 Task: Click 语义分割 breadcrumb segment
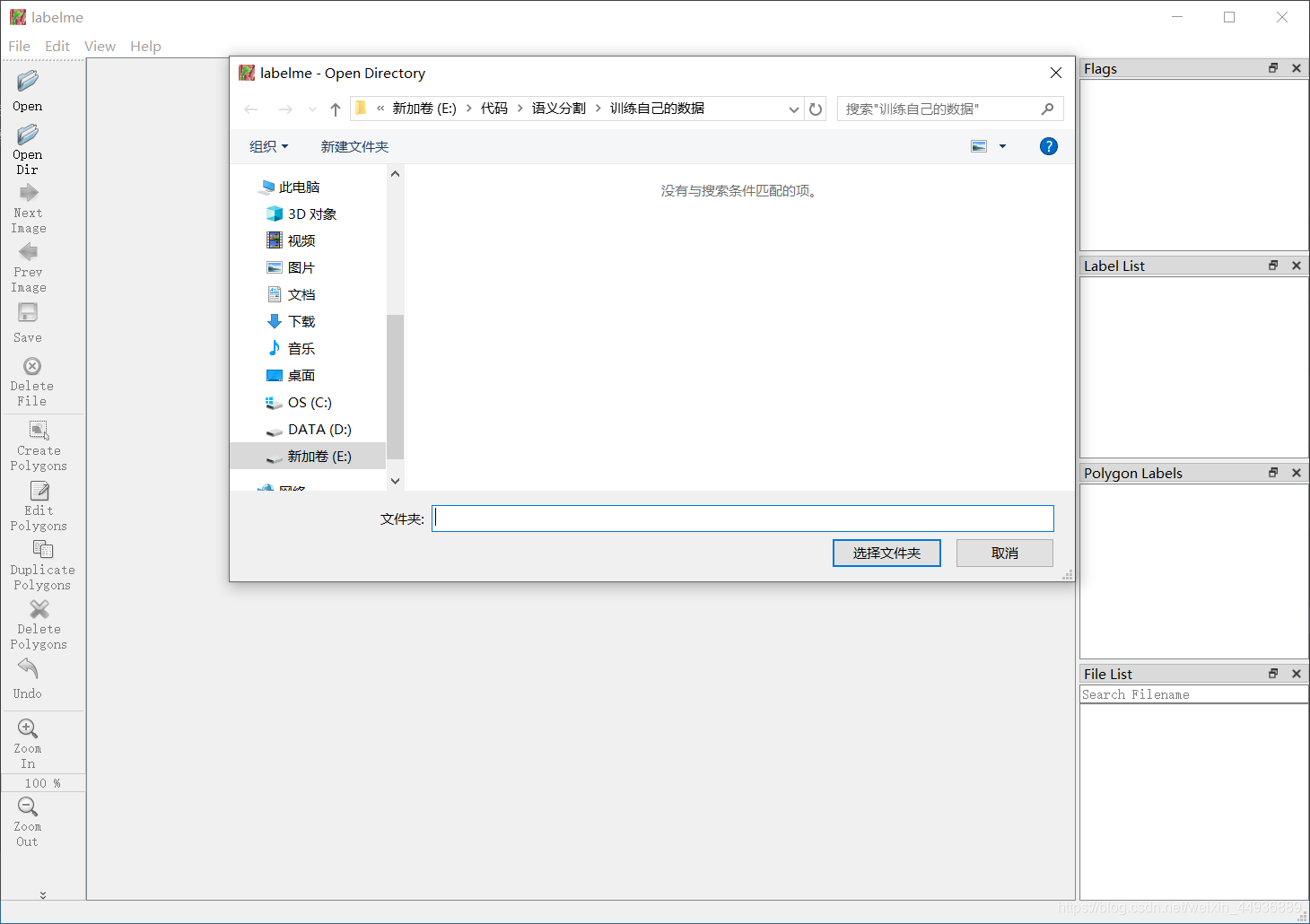coord(558,109)
